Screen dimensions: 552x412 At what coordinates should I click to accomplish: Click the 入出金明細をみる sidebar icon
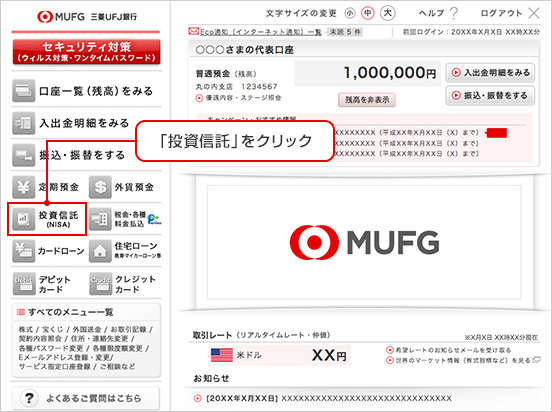point(24,123)
